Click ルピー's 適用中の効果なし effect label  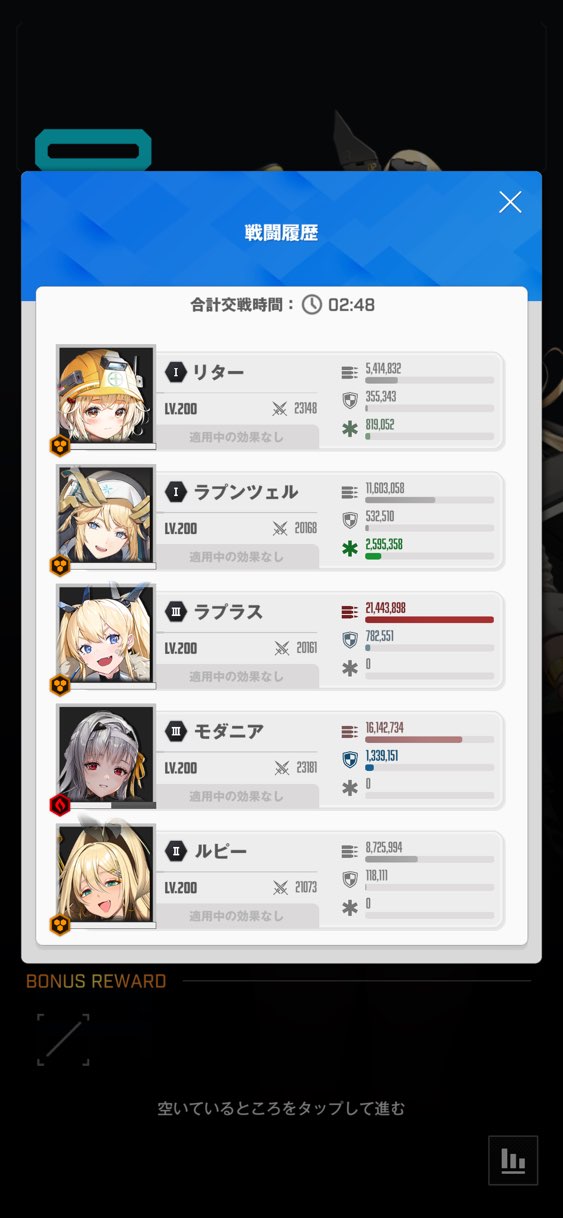pos(237,916)
